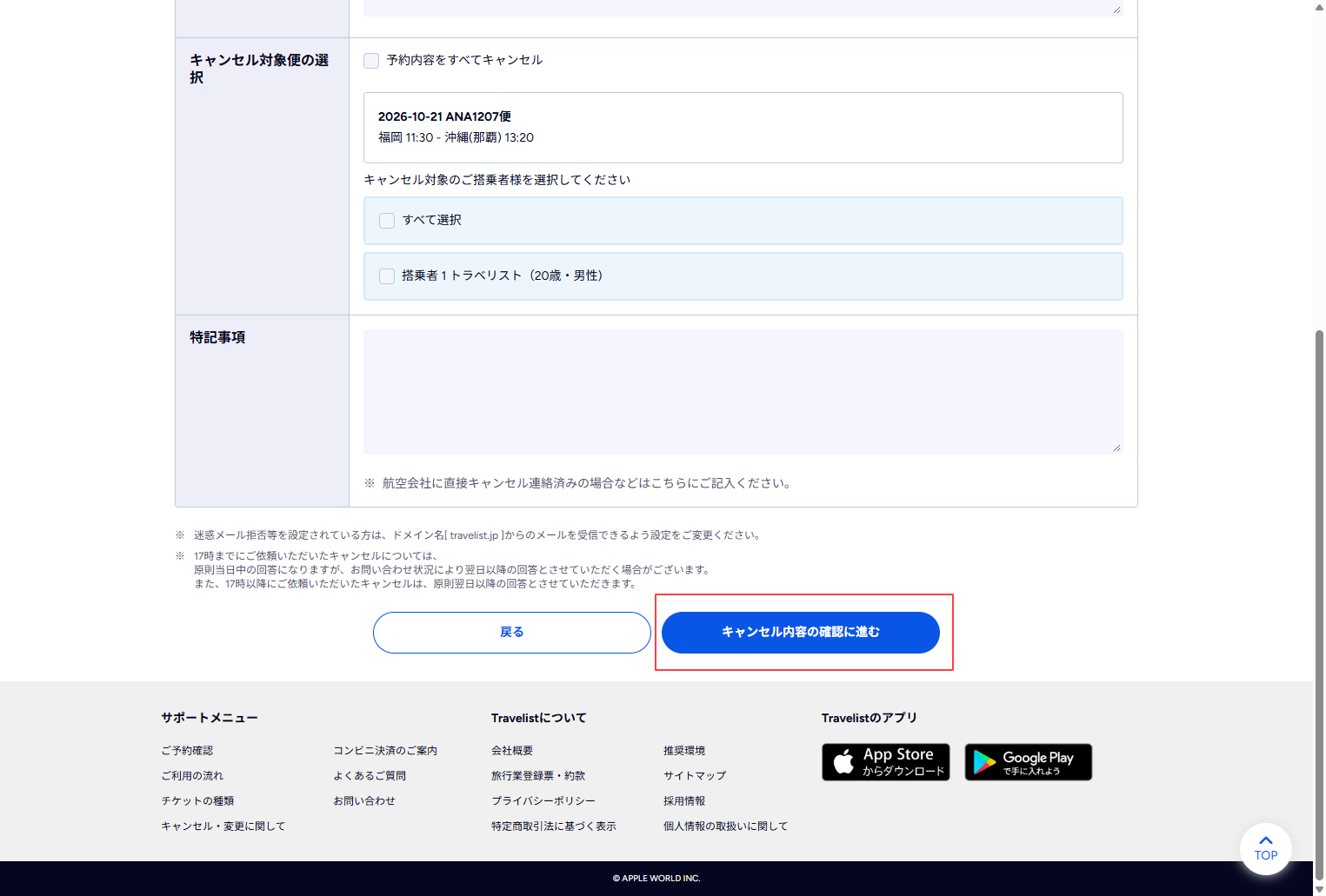Visit チケットの種類 footer link
Screen dimensions: 1326x896
(x=197, y=801)
